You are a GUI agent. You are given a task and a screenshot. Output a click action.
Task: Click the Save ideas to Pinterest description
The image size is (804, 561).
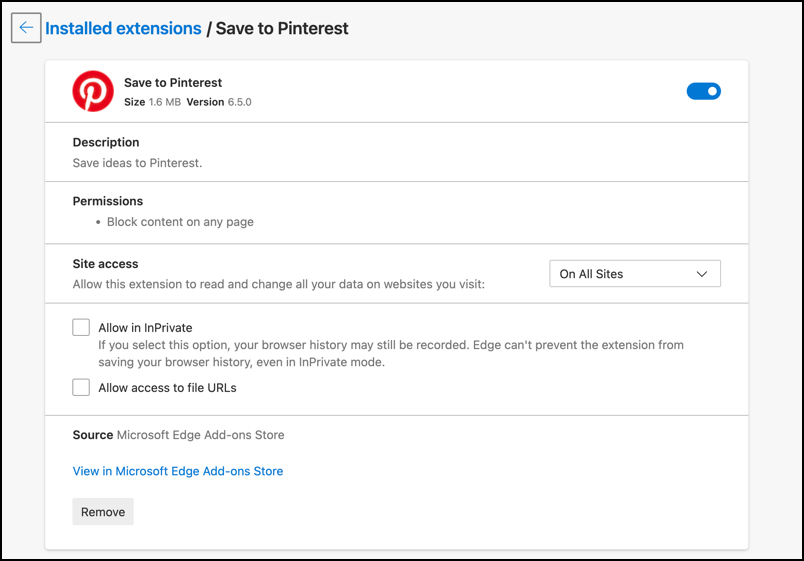click(137, 163)
